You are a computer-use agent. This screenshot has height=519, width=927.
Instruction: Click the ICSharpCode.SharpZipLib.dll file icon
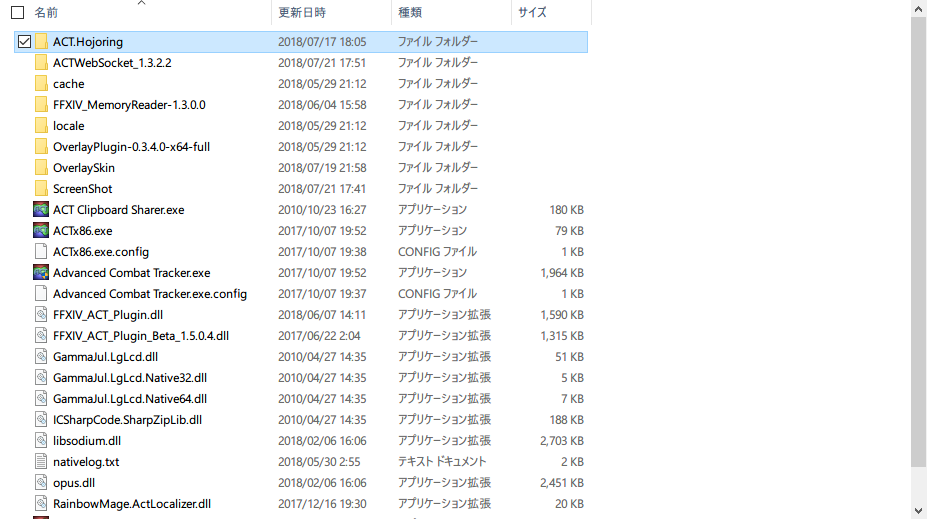coord(41,419)
